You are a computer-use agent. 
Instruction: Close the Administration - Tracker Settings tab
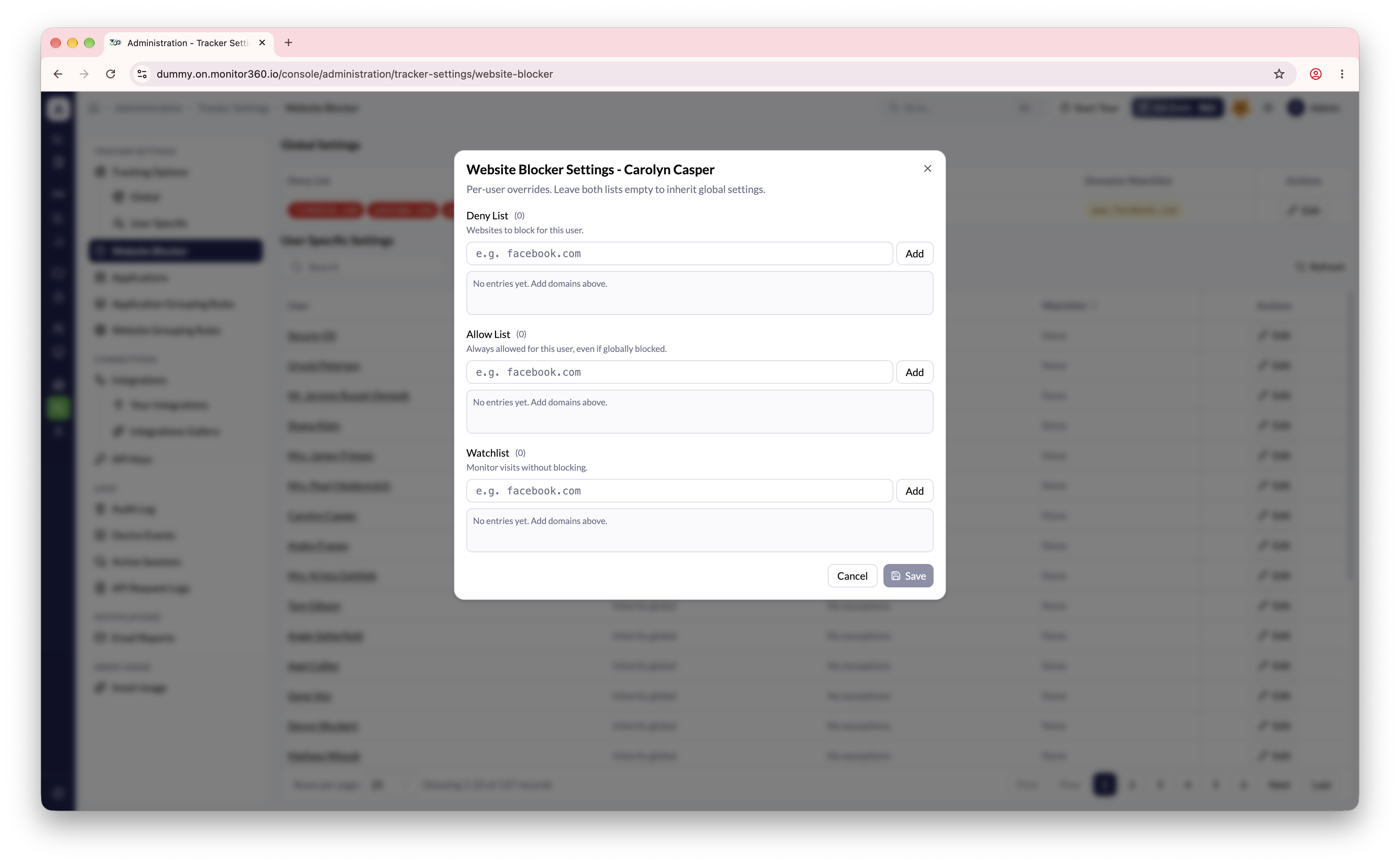(x=262, y=43)
